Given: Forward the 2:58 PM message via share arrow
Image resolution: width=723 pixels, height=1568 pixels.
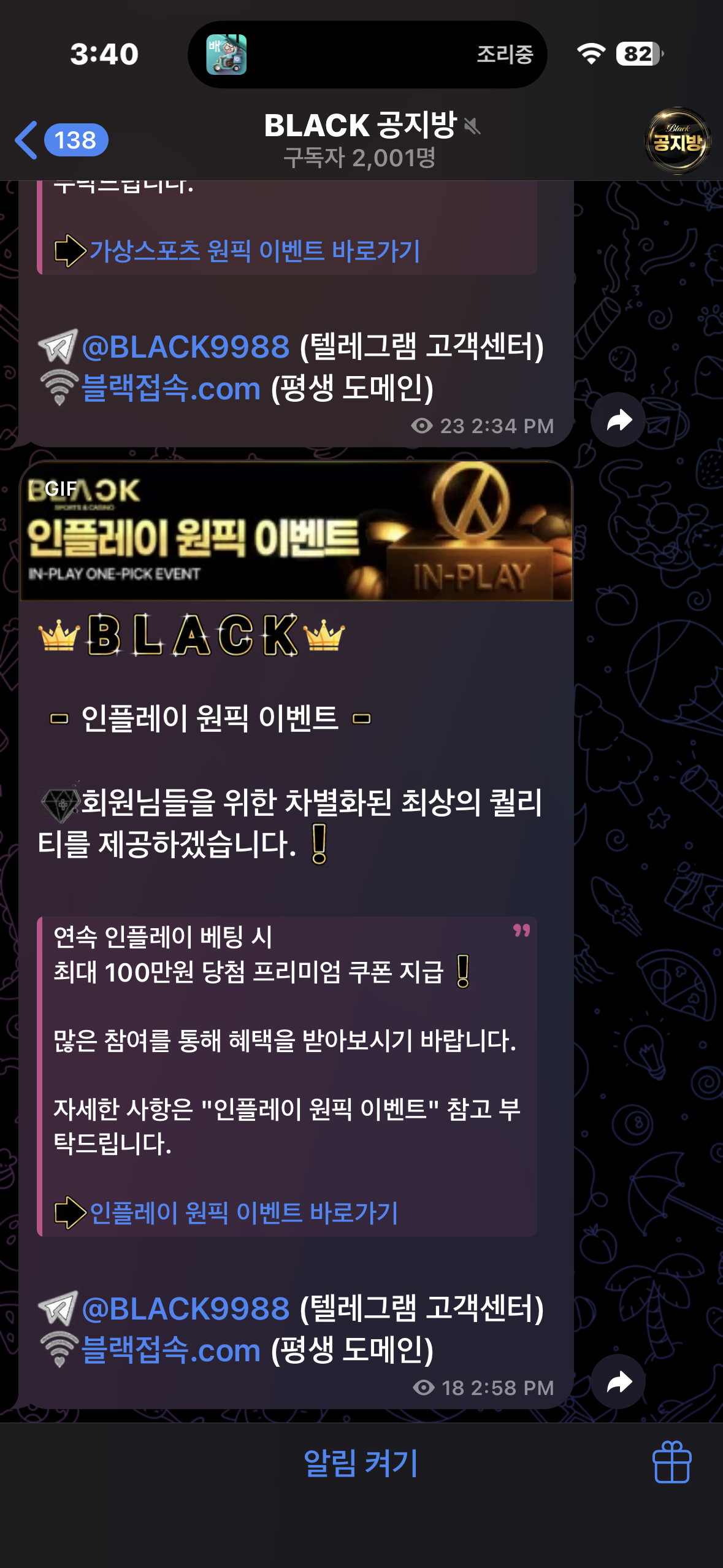Looking at the screenshot, I should click(x=618, y=1382).
